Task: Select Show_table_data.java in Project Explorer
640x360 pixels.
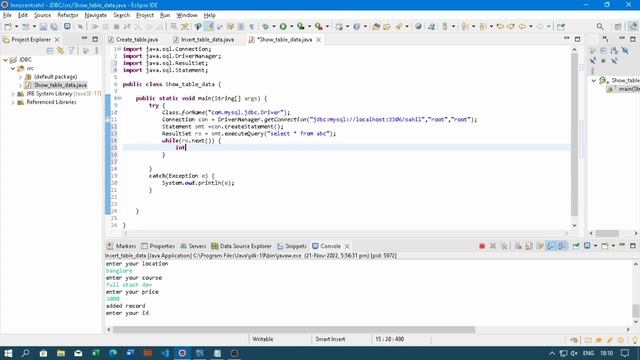Action: [x=60, y=85]
